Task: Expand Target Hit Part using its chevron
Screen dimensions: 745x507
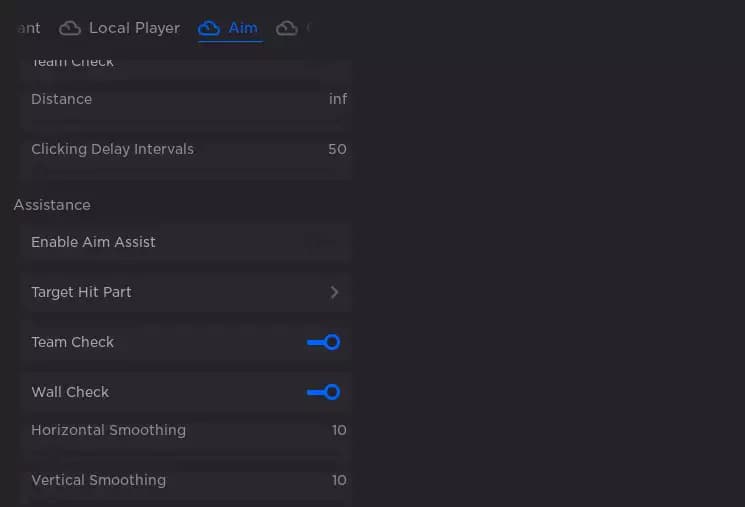Action: pos(334,292)
